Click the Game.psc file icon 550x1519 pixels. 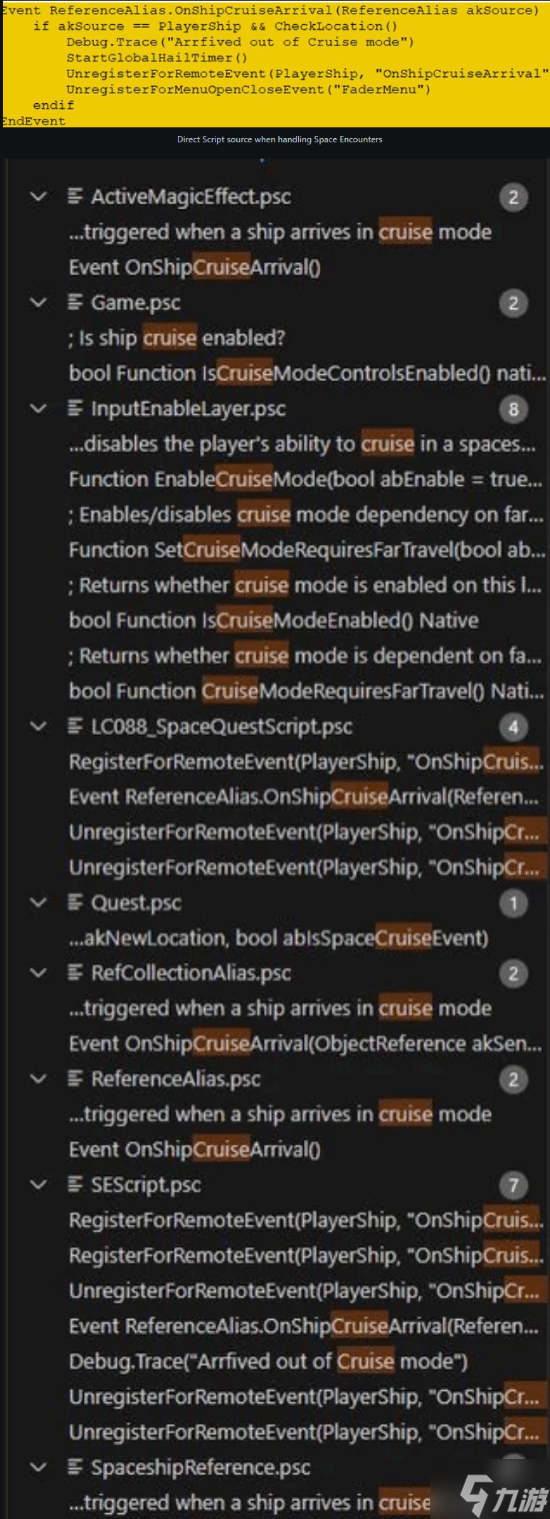(75, 302)
